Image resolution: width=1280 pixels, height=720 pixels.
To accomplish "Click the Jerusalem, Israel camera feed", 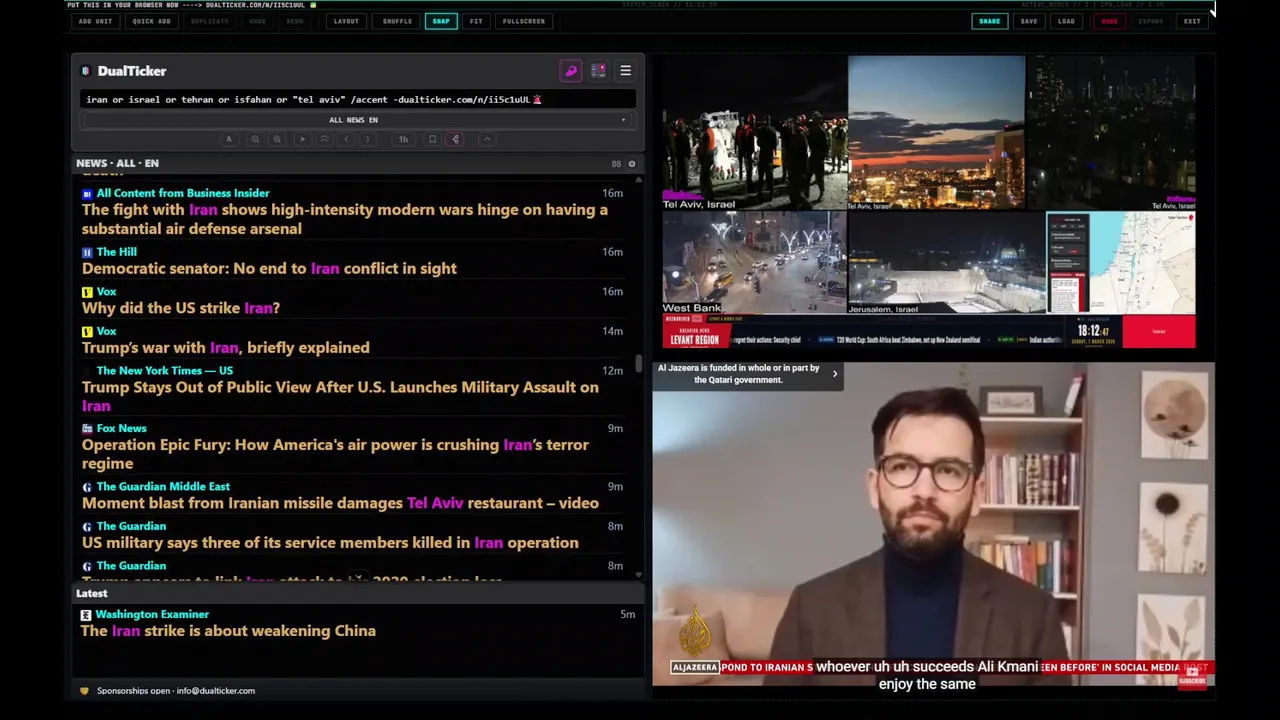I will point(946,263).
